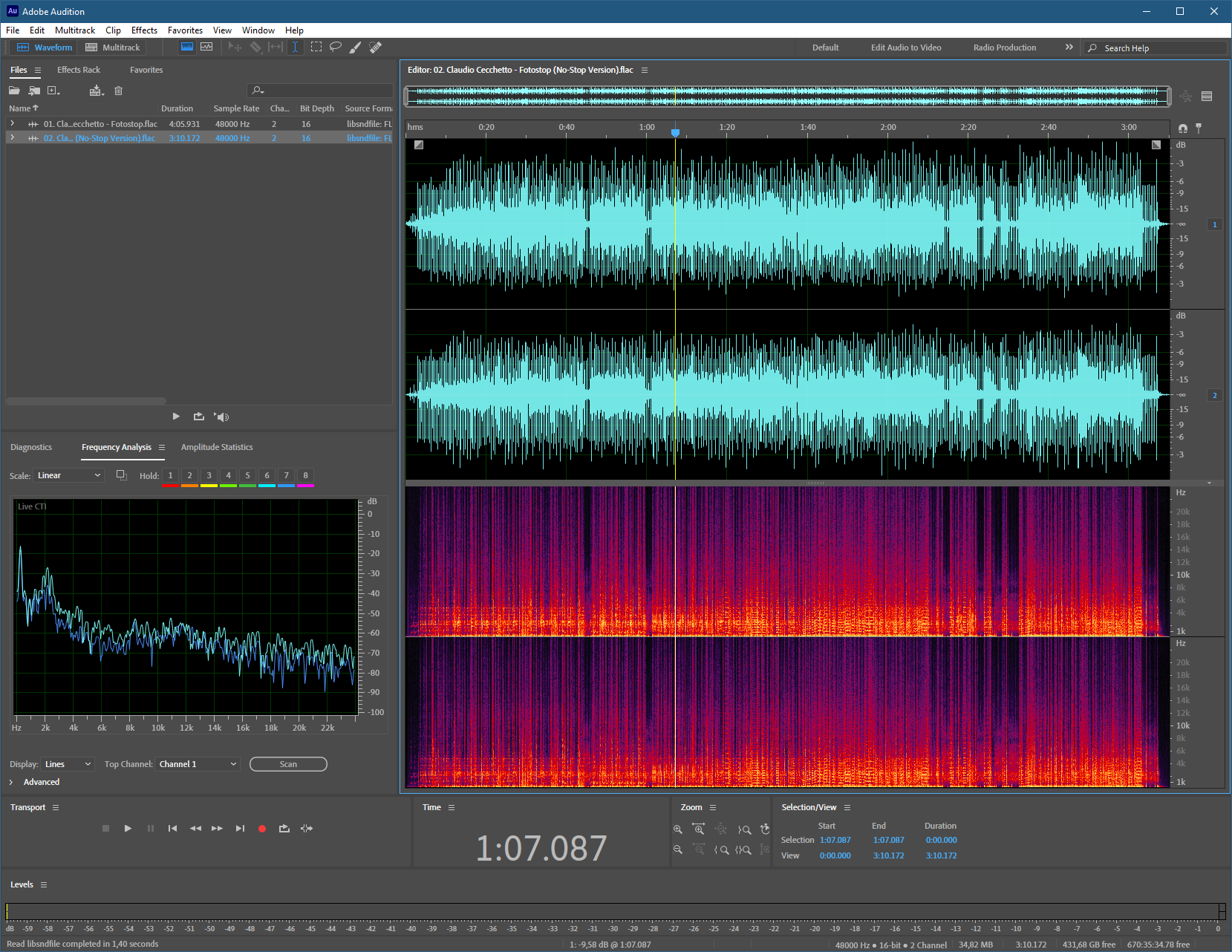Open the Files panel menu
The width and height of the screenshot is (1232, 952).
(x=38, y=70)
